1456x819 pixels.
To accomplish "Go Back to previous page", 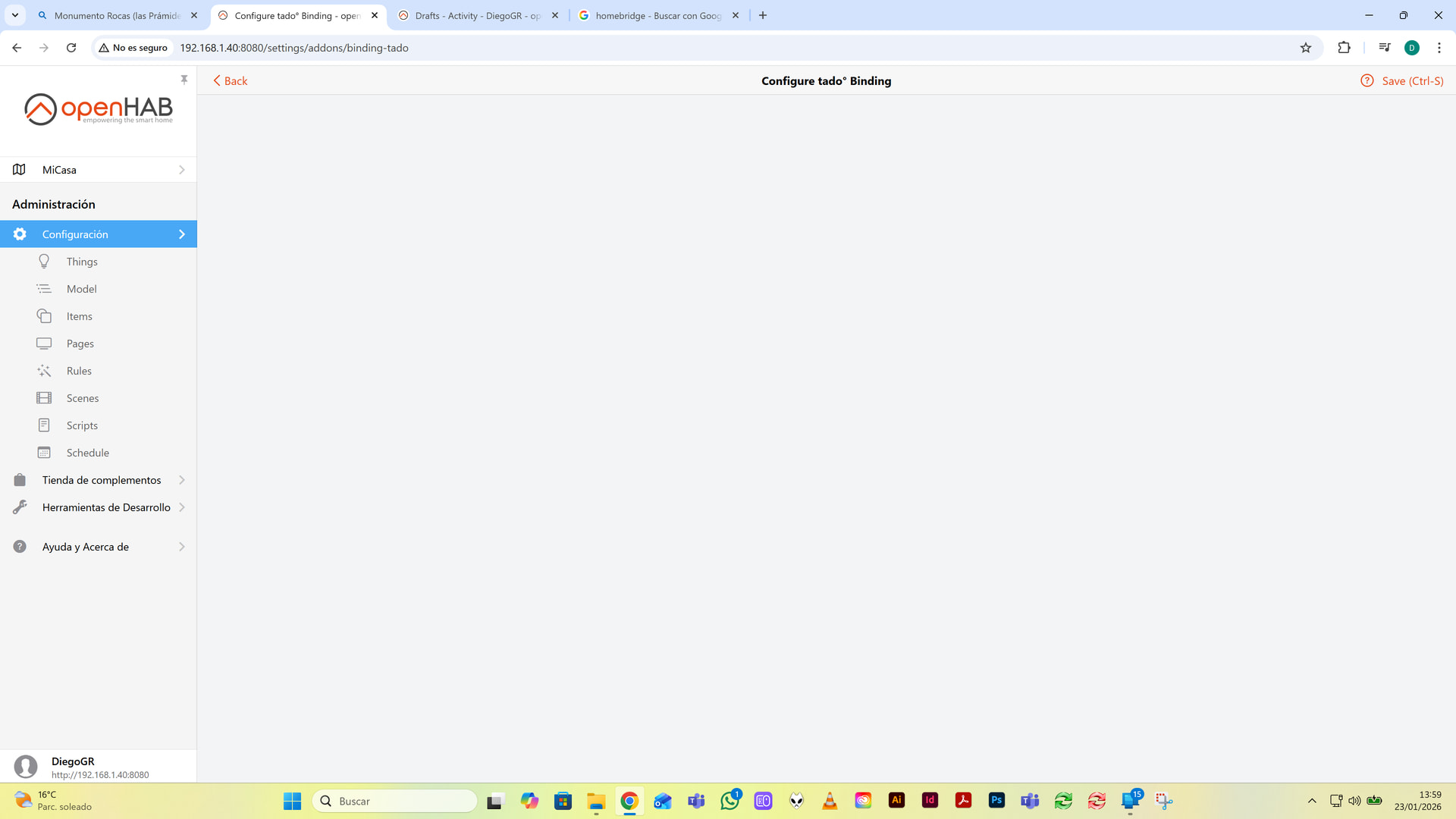I will tap(231, 81).
